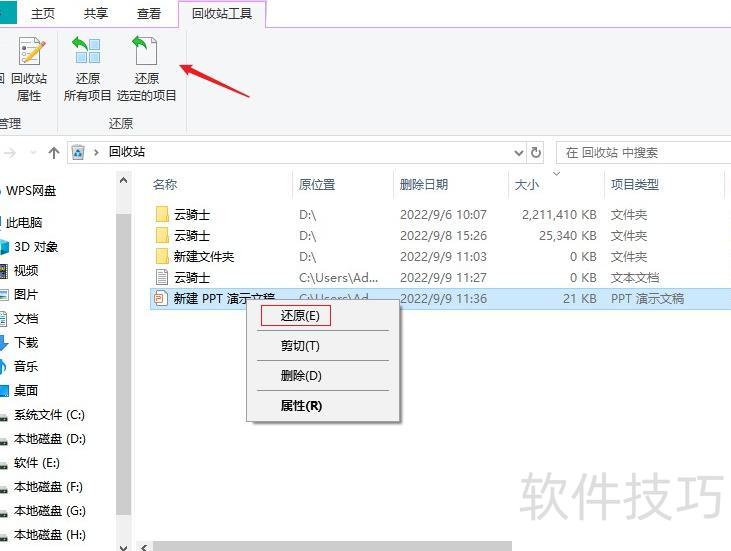Click navigation pane scroll up arrow

click(124, 180)
